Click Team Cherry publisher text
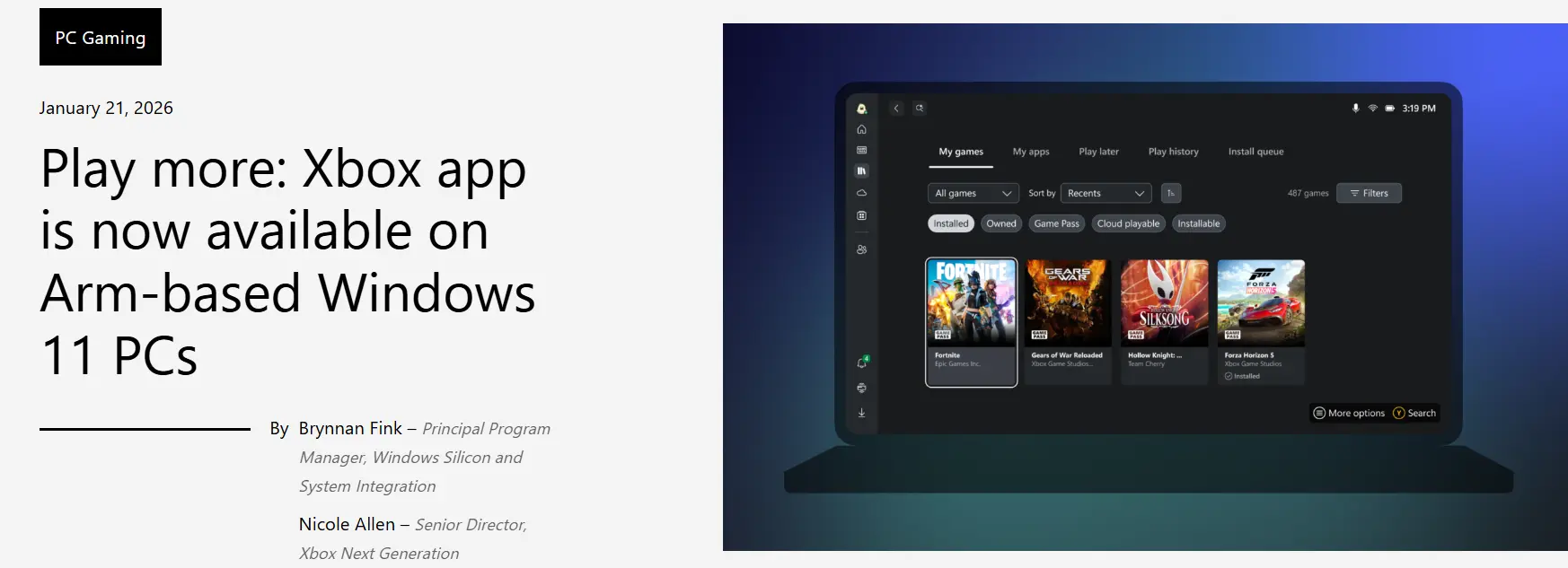This screenshot has height=568, width=1568. [1146, 364]
